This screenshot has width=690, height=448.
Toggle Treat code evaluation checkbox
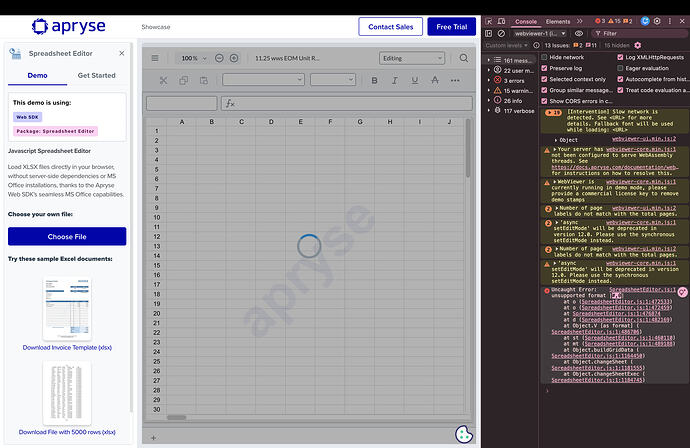(620, 90)
